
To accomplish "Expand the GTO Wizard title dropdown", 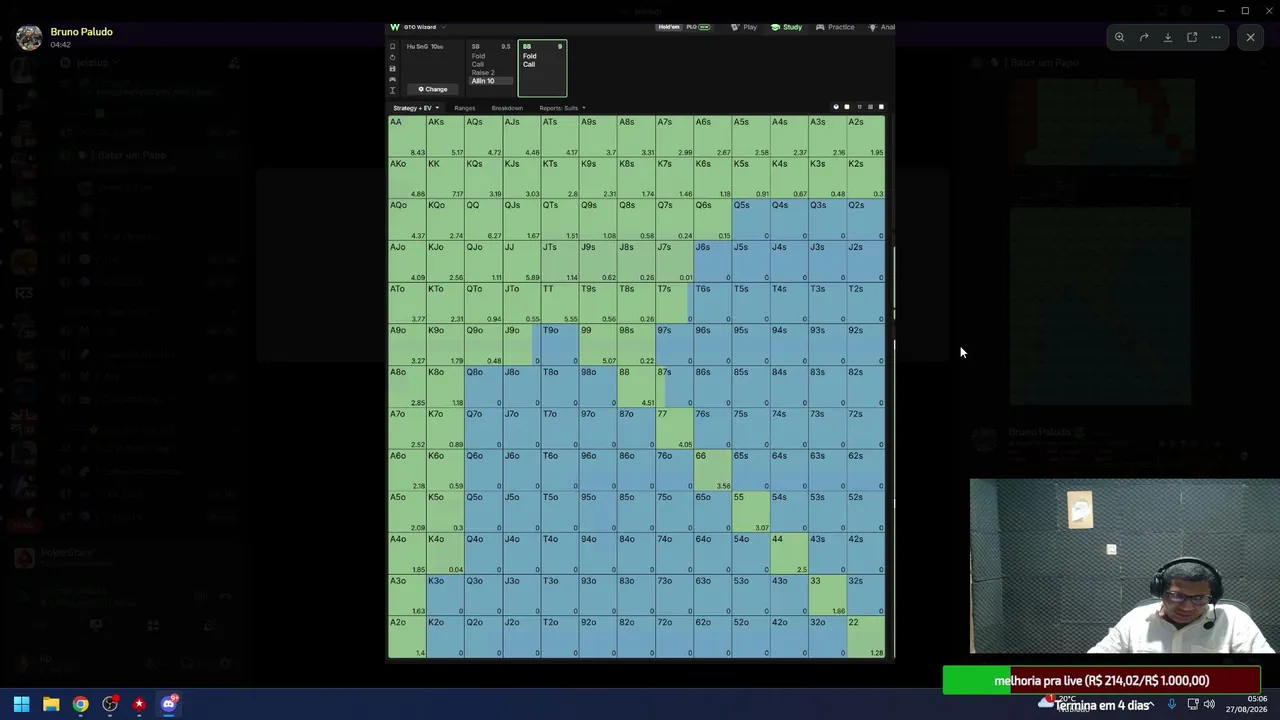I will pyautogui.click(x=444, y=27).
